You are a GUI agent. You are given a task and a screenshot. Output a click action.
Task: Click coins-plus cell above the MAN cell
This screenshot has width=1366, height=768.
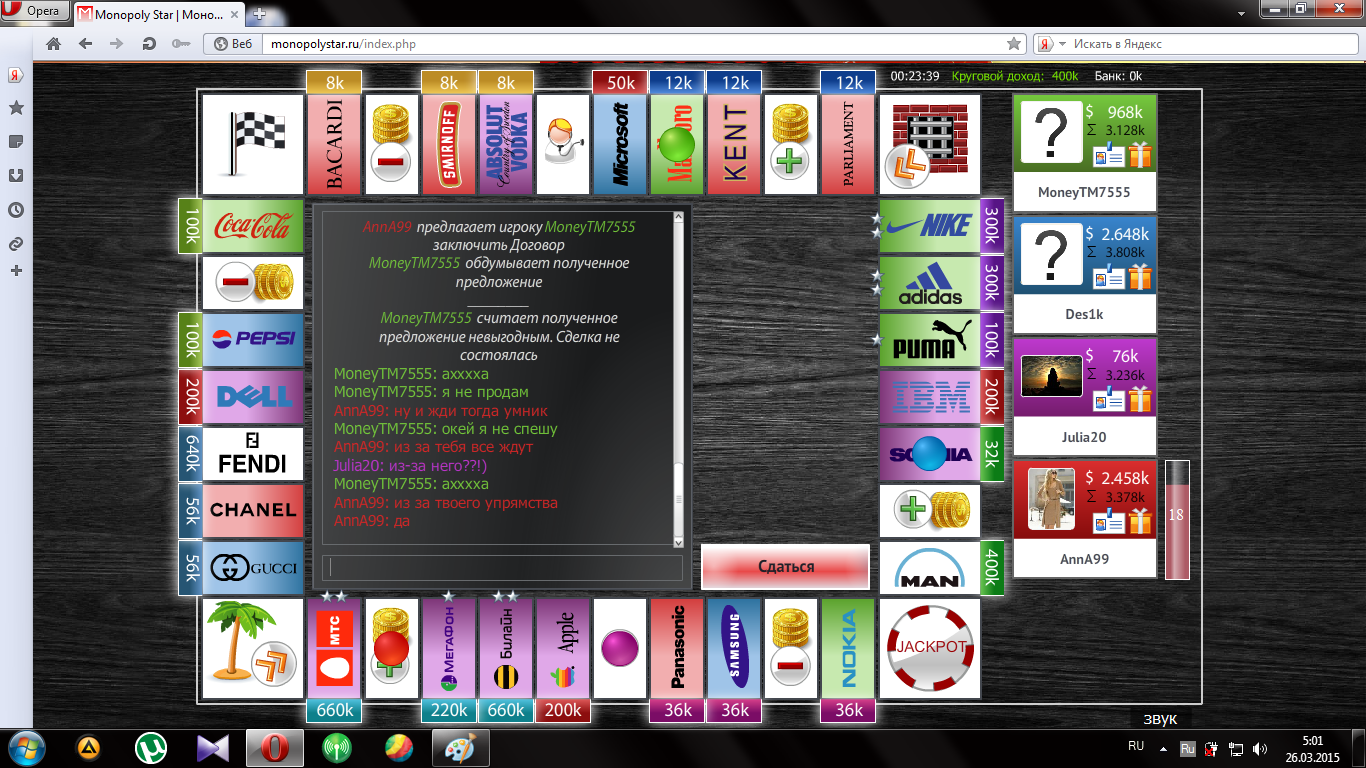click(930, 511)
